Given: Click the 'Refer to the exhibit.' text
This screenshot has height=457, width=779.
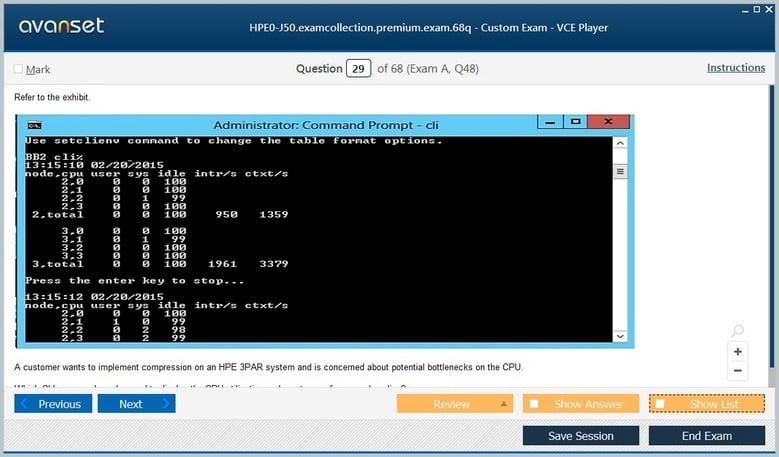Looking at the screenshot, I should pyautogui.click(x=52, y=97).
